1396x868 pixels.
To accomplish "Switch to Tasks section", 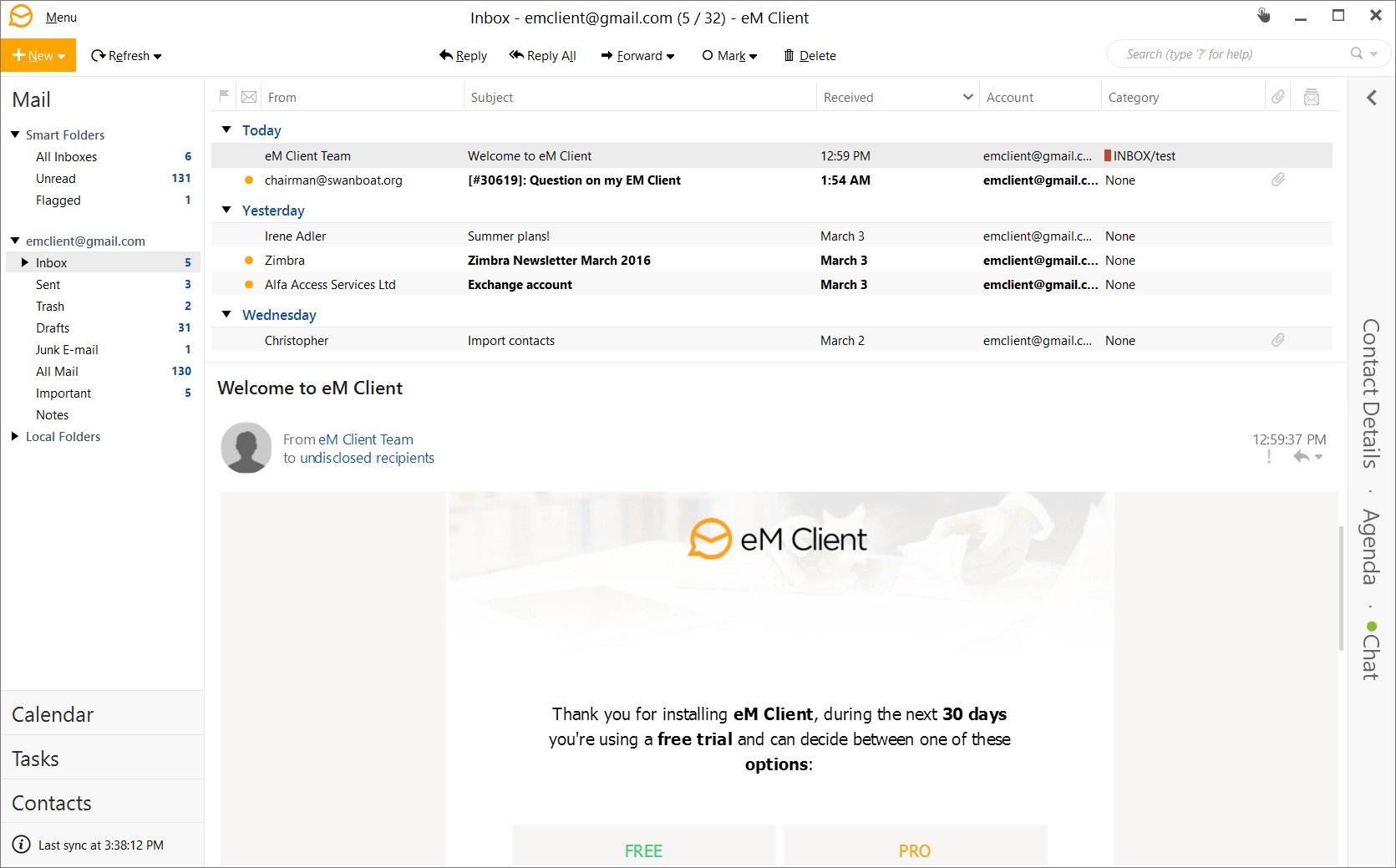I will pyautogui.click(x=103, y=759).
